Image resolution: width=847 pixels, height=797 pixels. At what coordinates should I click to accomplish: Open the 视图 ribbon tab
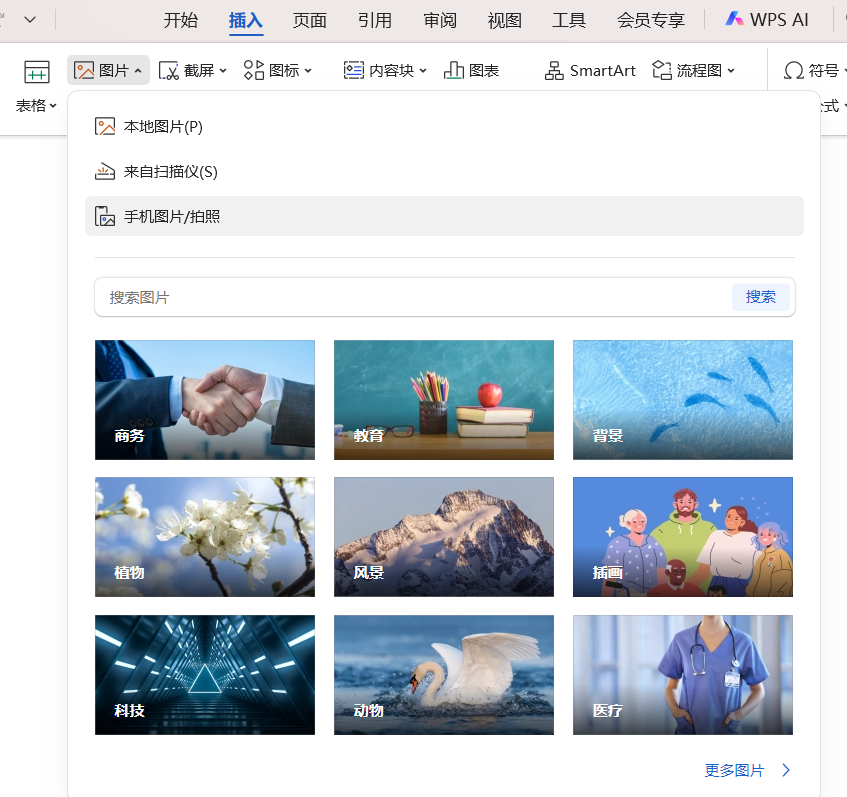click(x=505, y=19)
